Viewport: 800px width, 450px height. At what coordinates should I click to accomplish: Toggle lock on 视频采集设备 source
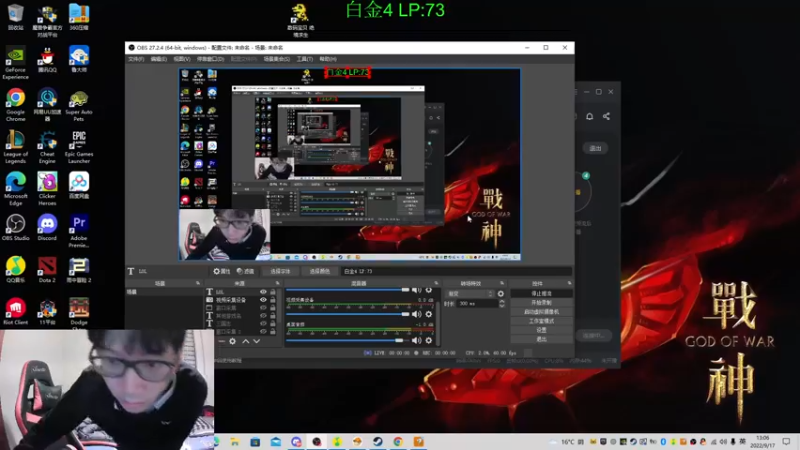273,300
